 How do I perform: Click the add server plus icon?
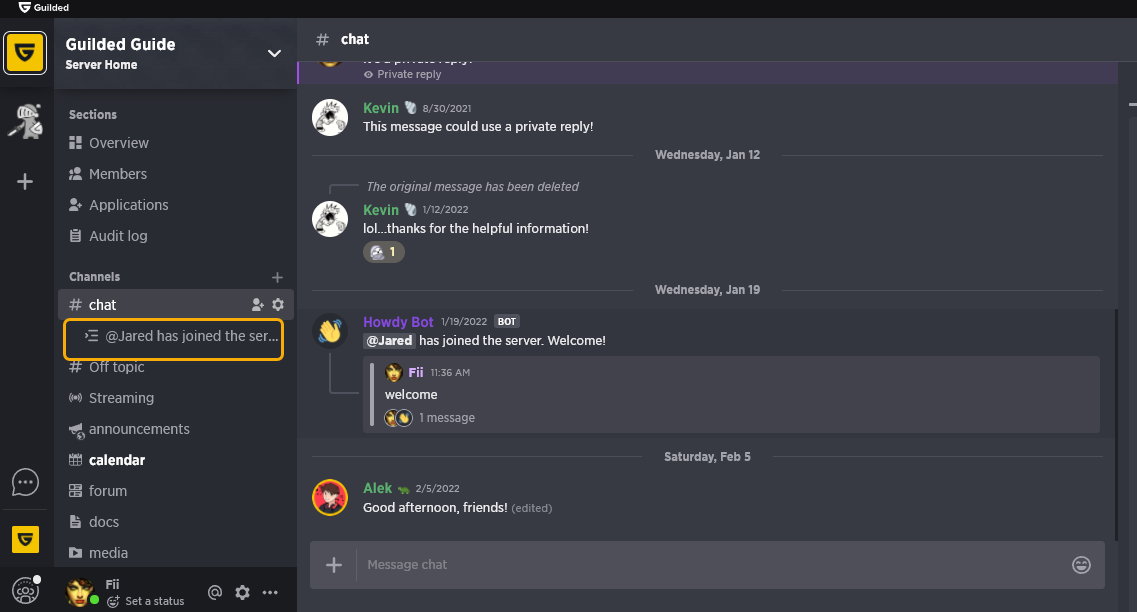point(25,181)
